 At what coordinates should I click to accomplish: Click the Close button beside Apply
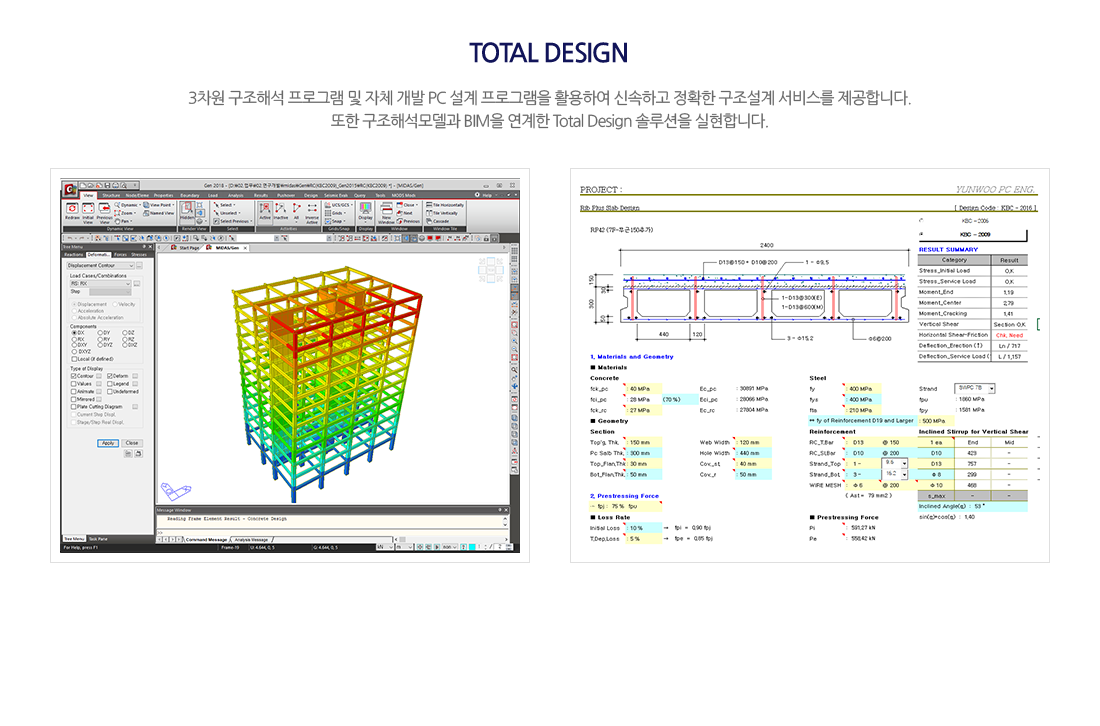click(x=131, y=443)
